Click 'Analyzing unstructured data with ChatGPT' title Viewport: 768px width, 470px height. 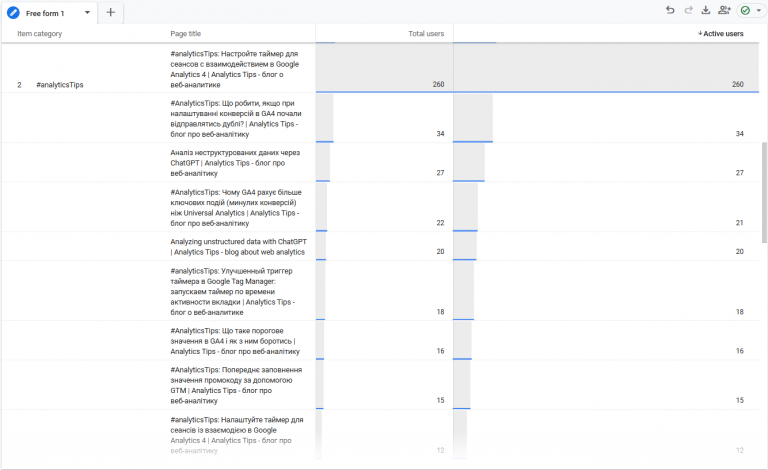pos(239,247)
